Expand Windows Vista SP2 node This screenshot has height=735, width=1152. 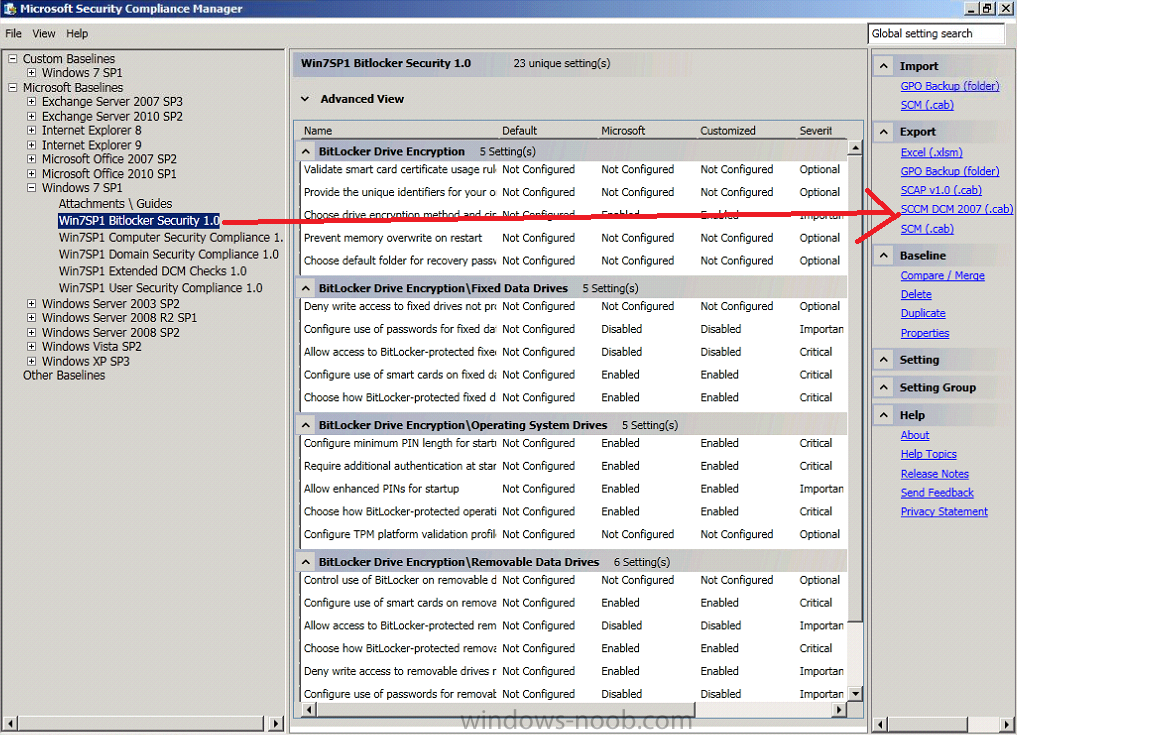click(x=32, y=346)
